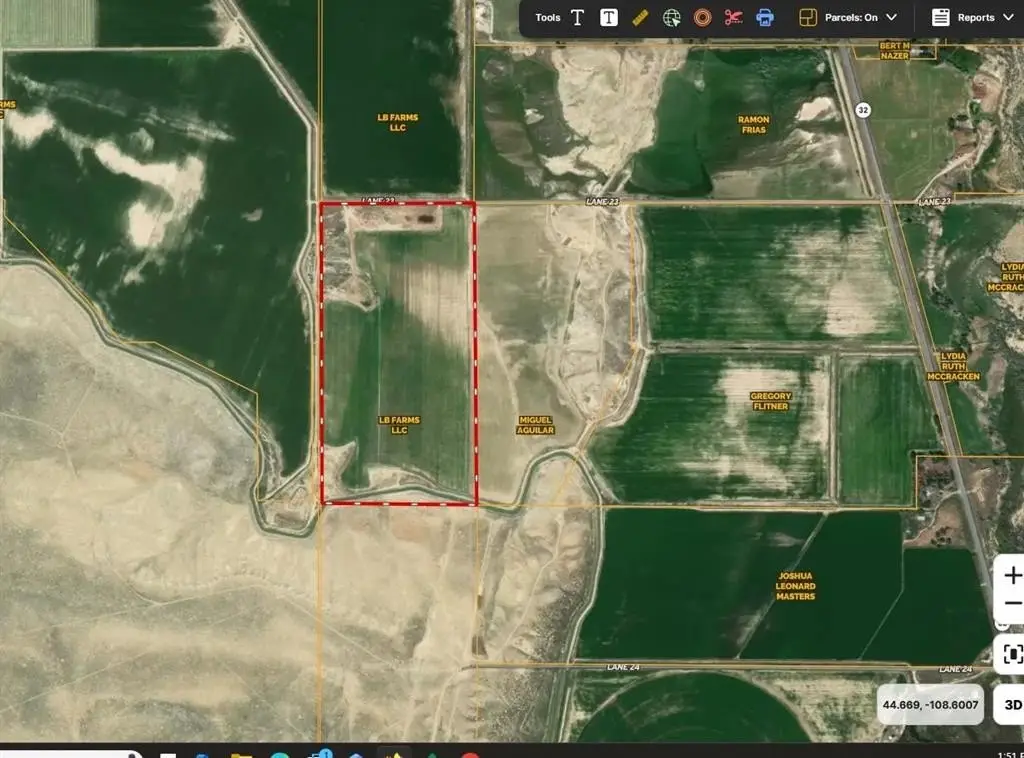Click the blue printer icon
This screenshot has width=1024, height=758.
tap(765, 18)
